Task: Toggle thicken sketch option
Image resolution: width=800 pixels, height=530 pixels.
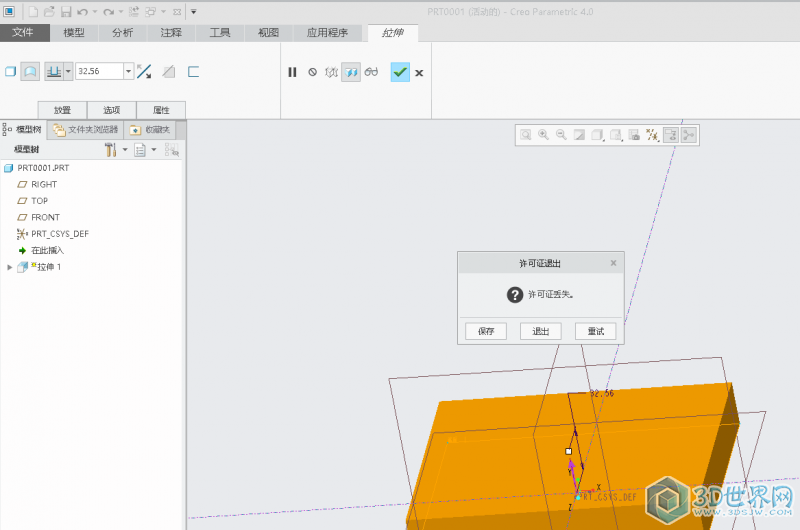Action: click(193, 71)
